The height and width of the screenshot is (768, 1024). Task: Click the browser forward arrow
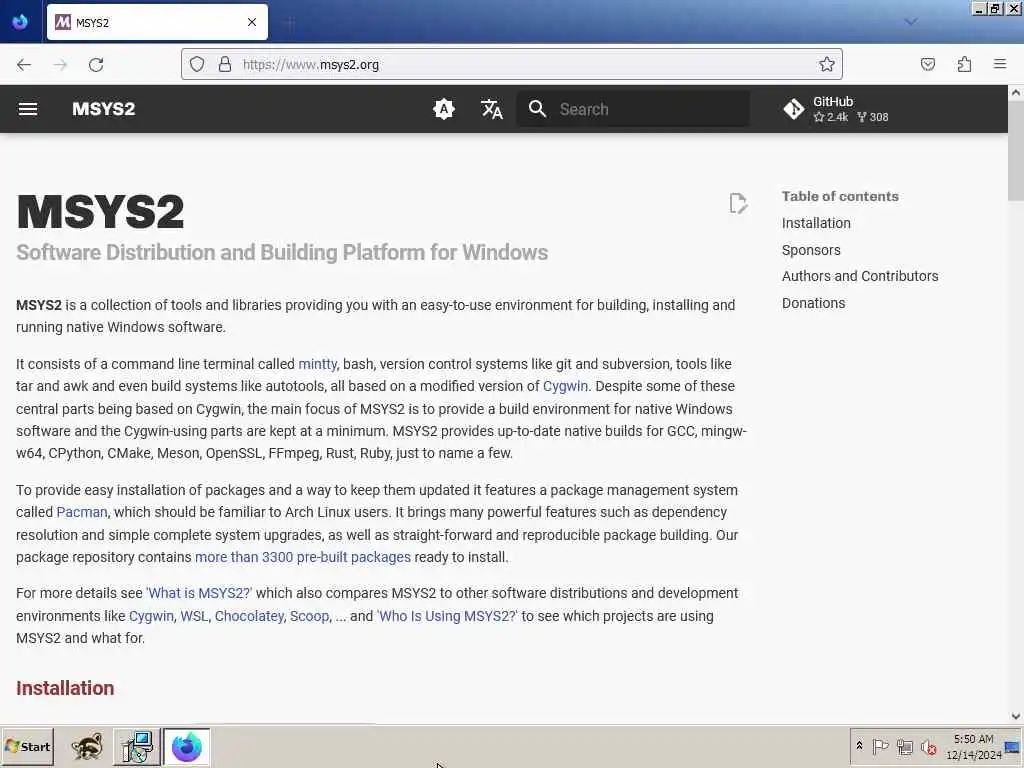[60, 65]
